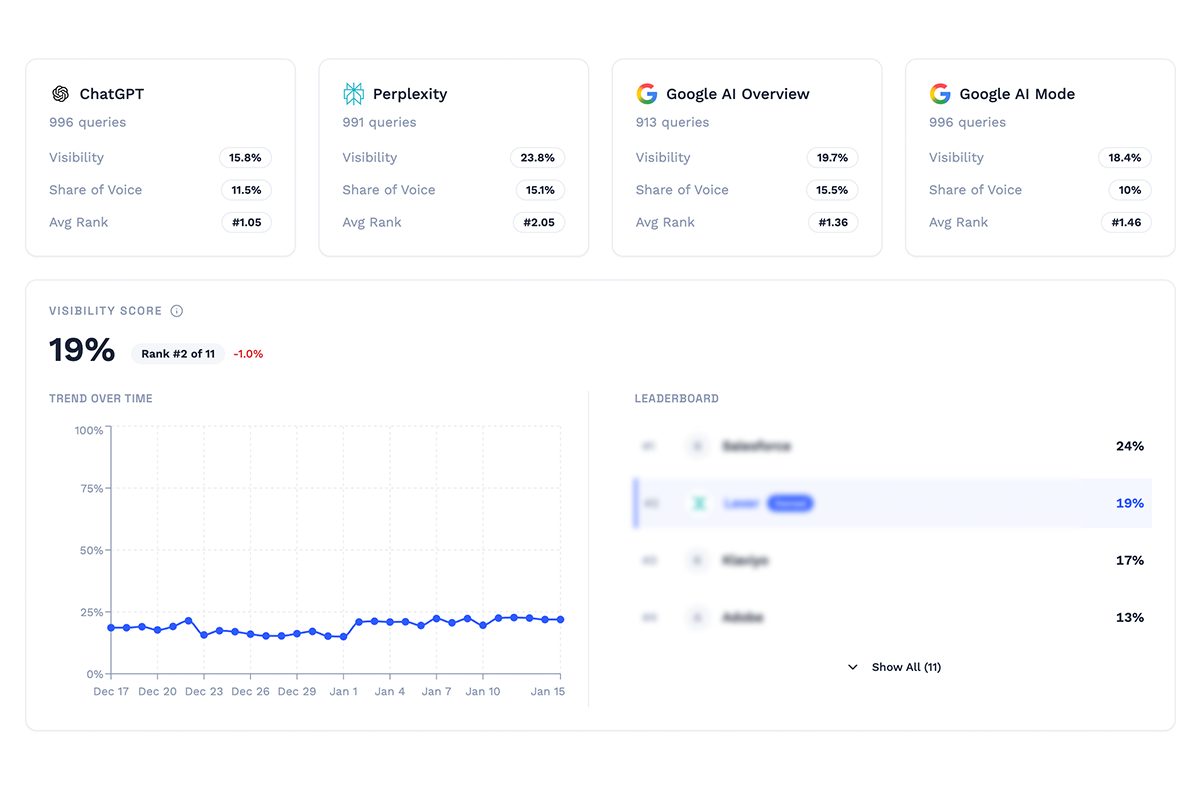Image resolution: width=1200 pixels, height=800 pixels.
Task: Select the Google icon on Google AI Overview card
Action: 646,93
